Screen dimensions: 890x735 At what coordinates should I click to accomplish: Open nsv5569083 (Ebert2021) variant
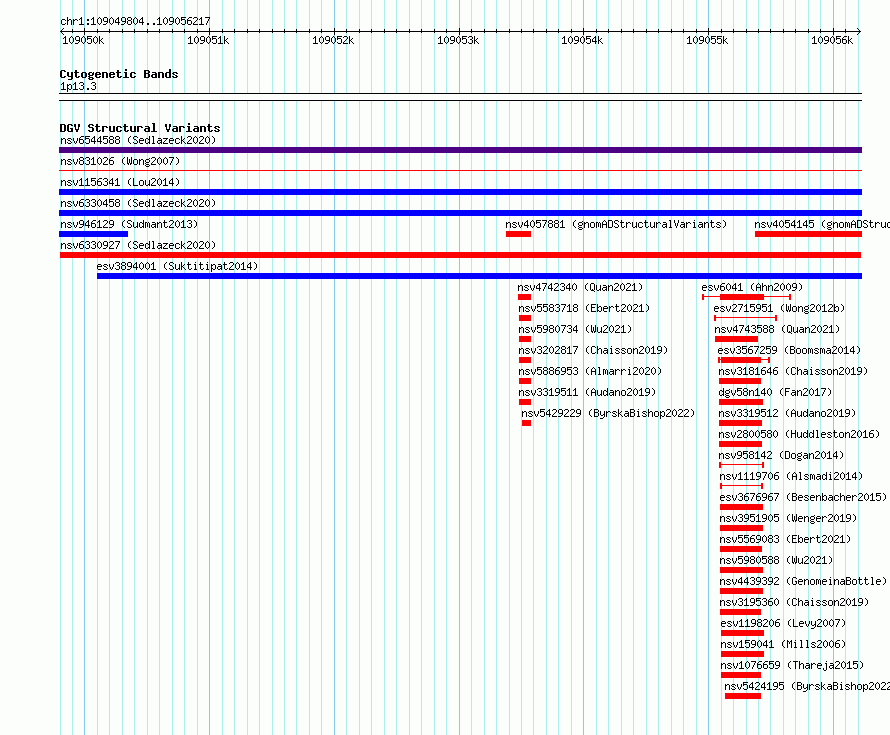click(x=786, y=539)
